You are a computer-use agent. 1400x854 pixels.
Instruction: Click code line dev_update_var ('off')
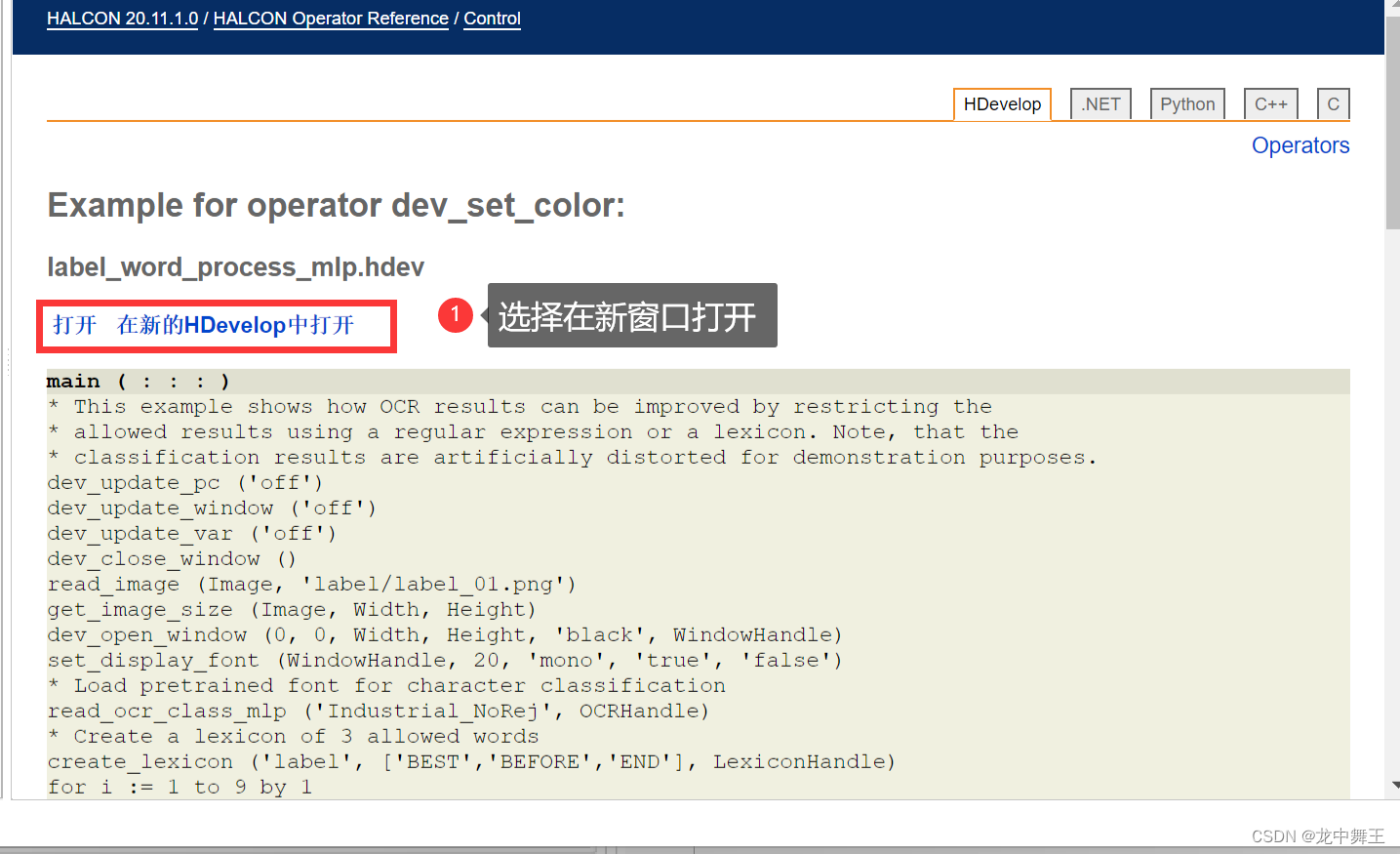[x=191, y=534]
